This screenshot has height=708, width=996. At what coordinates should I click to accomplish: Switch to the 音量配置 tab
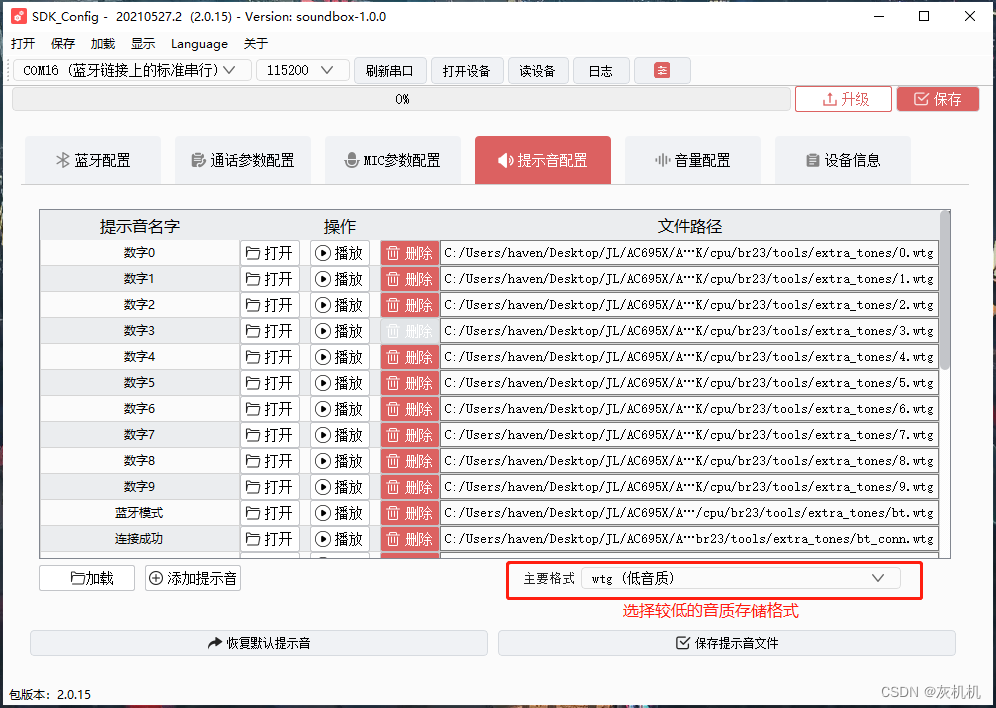(692, 160)
